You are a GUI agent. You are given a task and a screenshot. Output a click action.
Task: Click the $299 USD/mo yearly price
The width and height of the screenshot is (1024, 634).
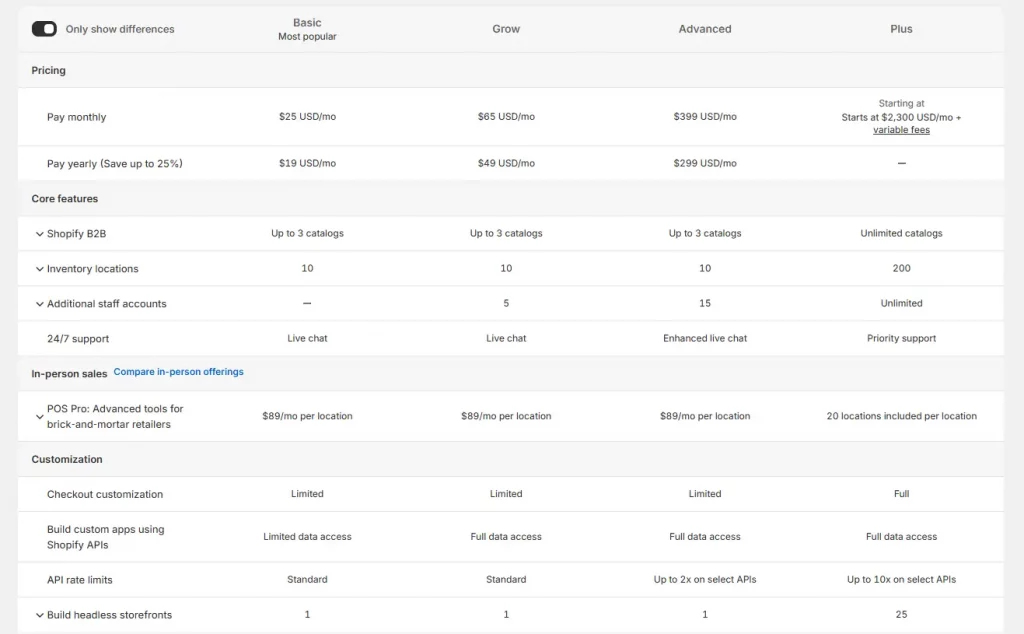pyautogui.click(x=705, y=163)
